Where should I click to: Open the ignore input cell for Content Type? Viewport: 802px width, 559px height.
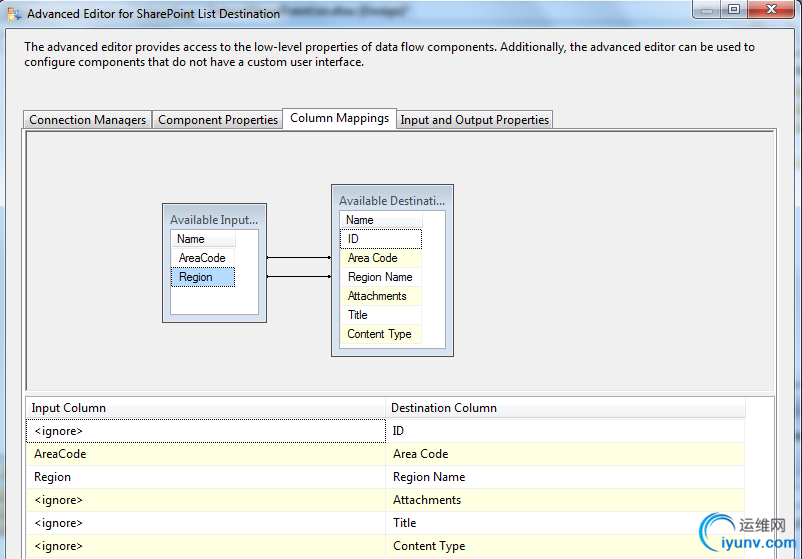tap(206, 546)
